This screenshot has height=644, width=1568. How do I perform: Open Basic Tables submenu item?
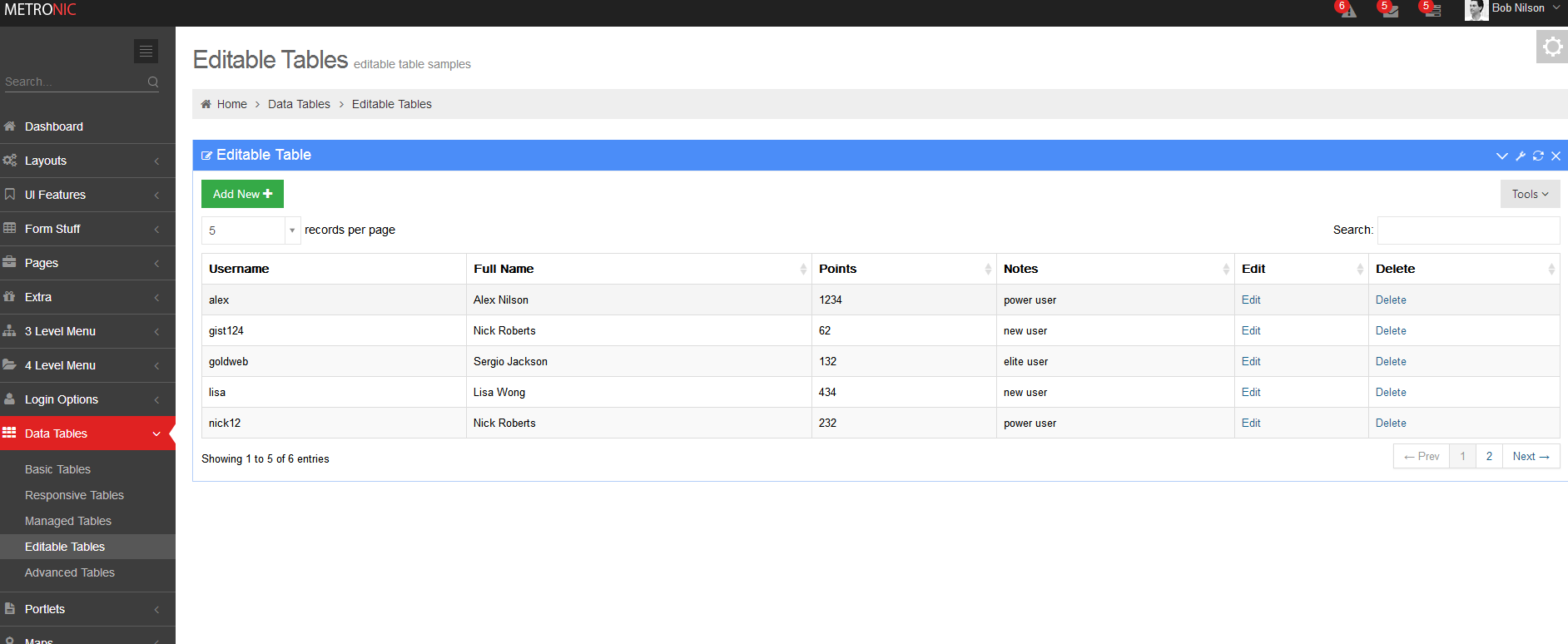57,469
